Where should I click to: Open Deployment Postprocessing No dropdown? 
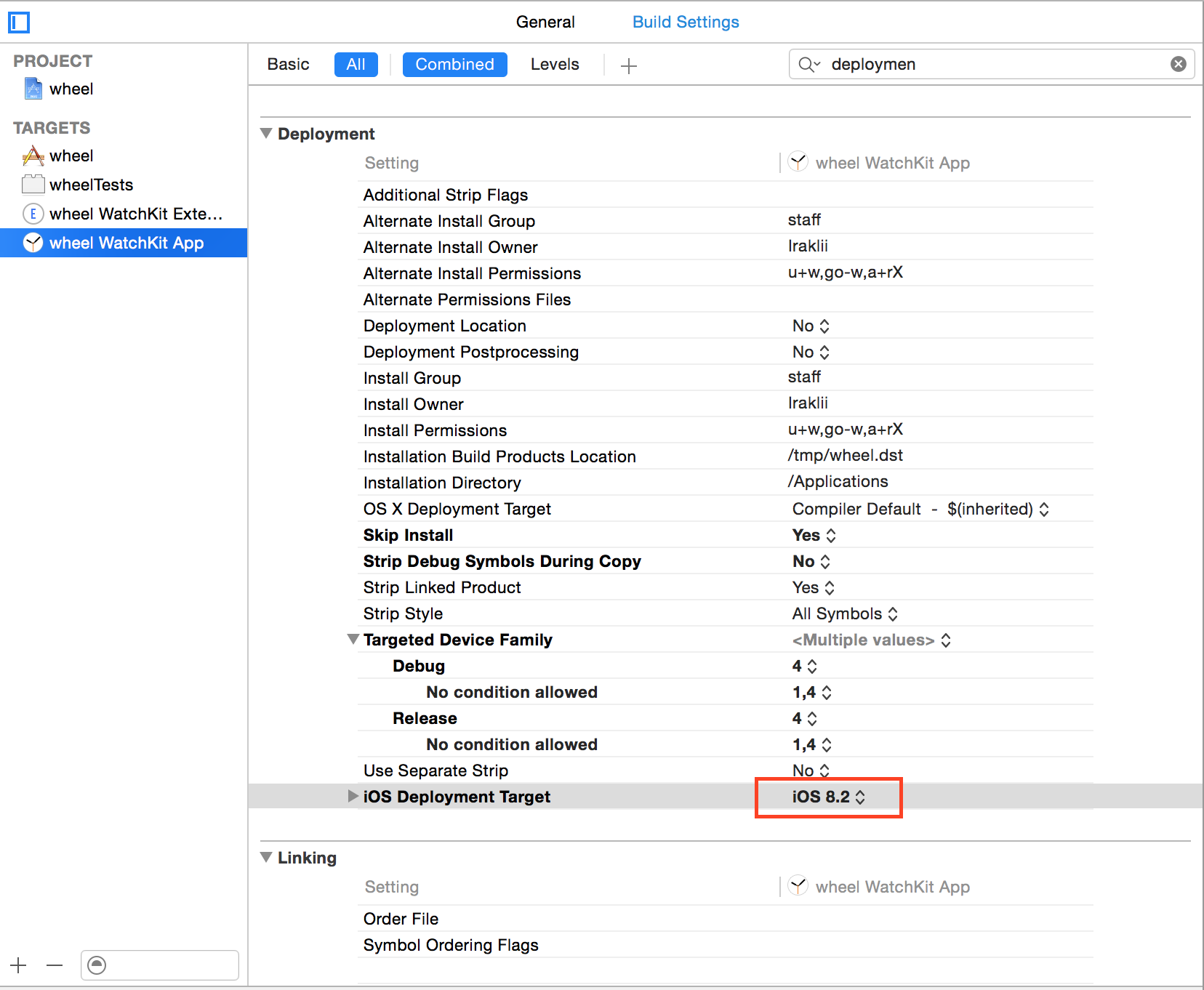tap(811, 352)
